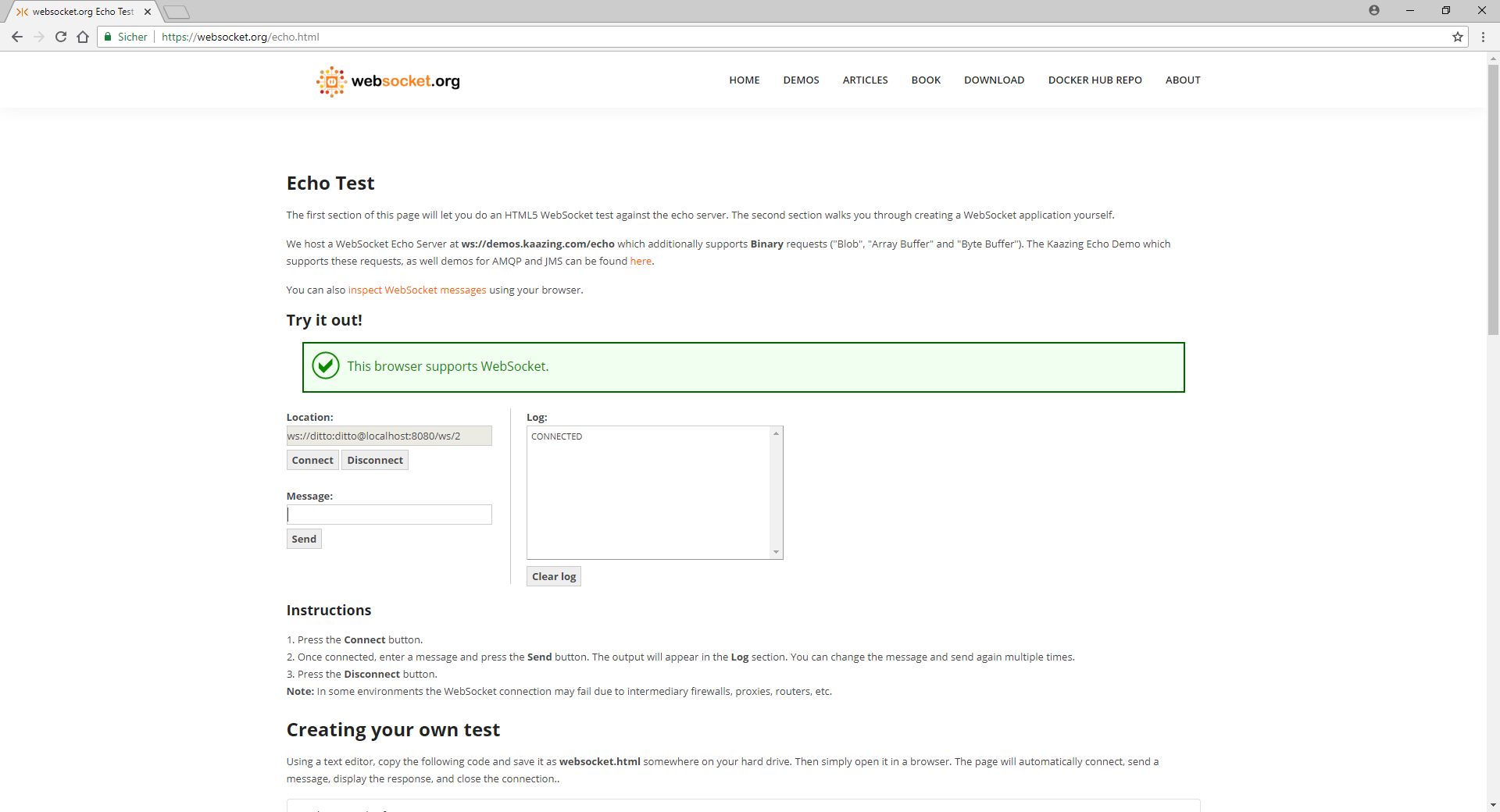Click the Location URL input field
This screenshot has height=812, width=1500.
[389, 436]
